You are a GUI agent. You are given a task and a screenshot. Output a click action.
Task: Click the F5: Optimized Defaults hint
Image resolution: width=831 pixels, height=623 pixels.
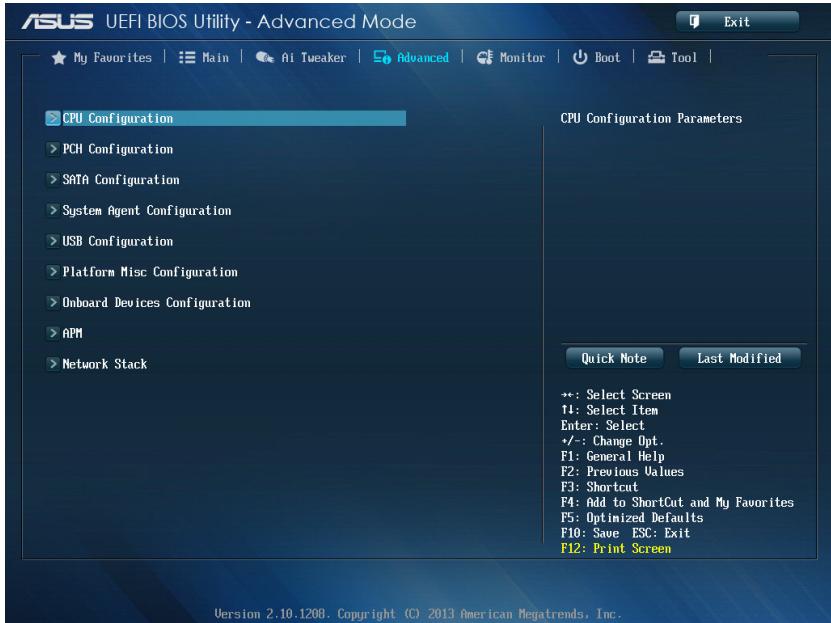pos(632,518)
